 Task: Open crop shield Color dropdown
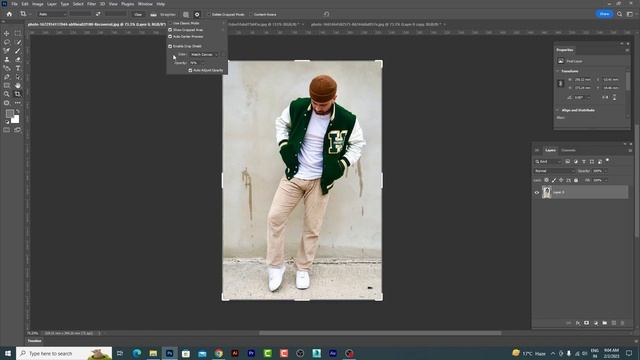pyautogui.click(x=204, y=54)
